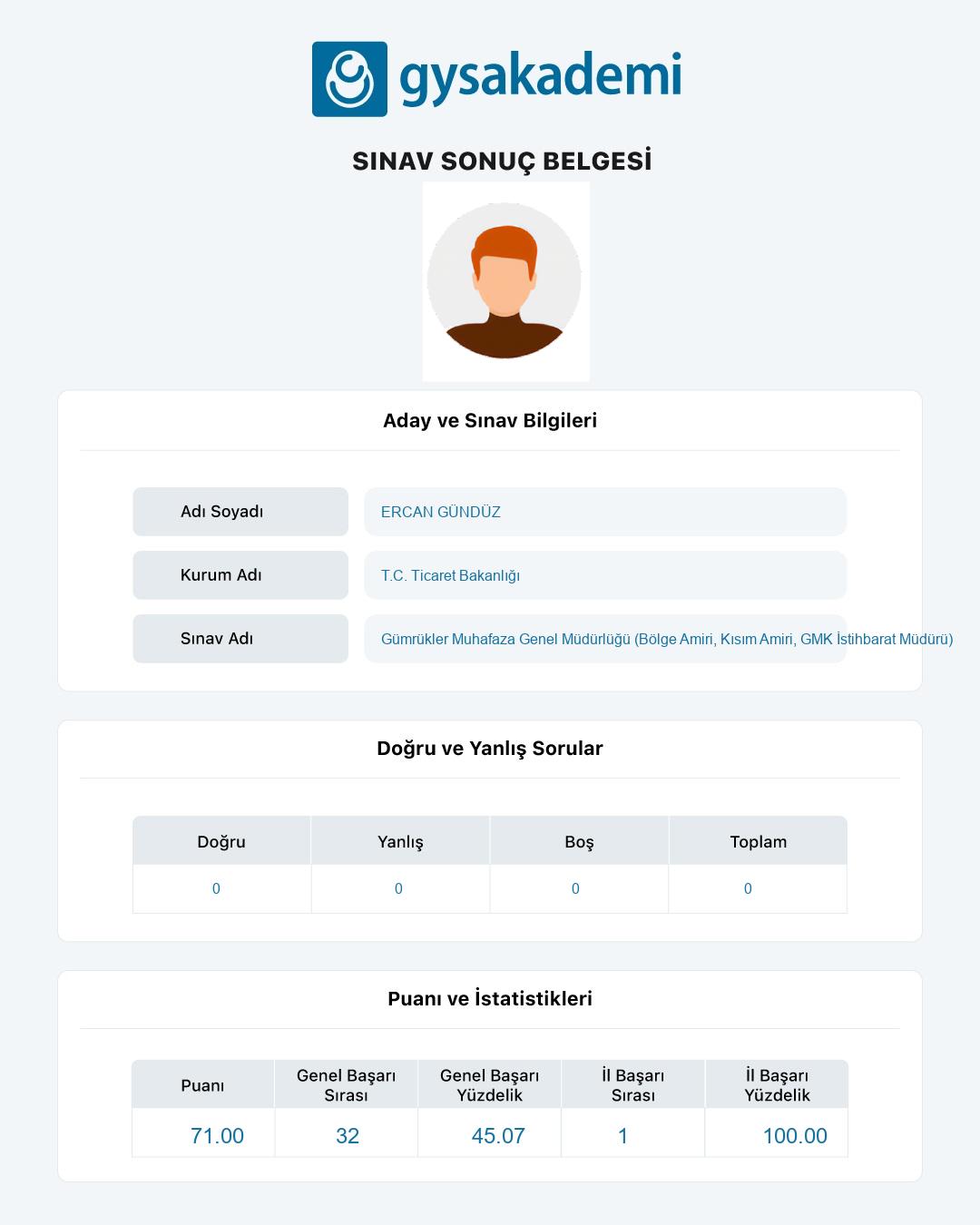
Task: Click the Yanlış column header
Action: point(400,841)
